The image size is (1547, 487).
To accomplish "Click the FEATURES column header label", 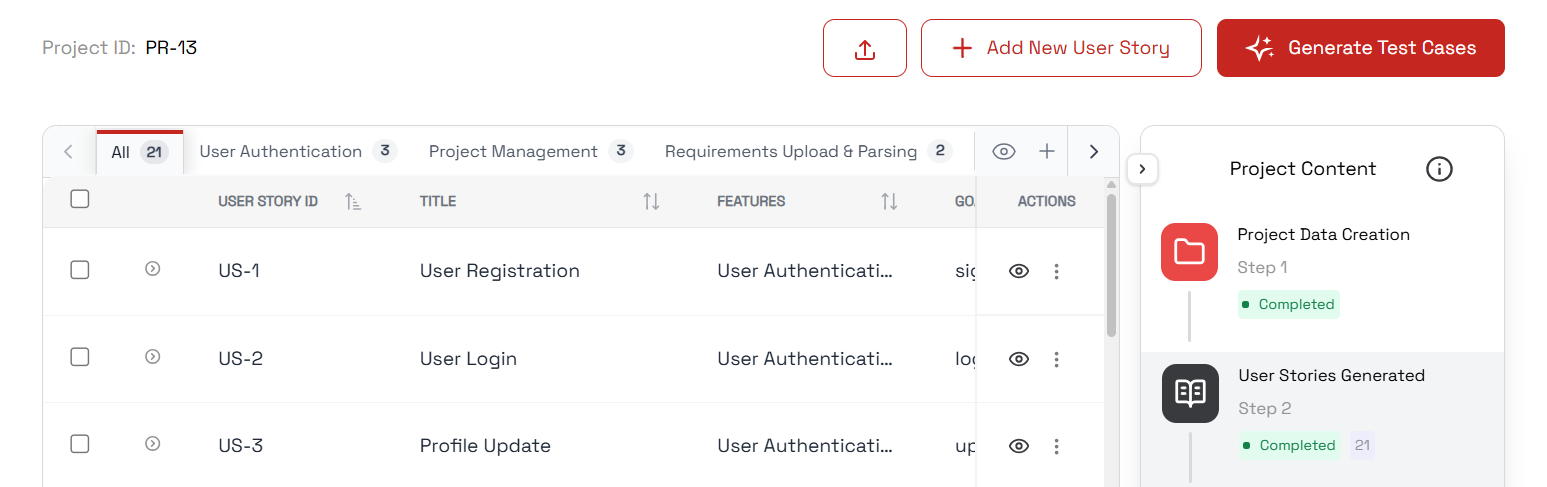I will (x=751, y=201).
